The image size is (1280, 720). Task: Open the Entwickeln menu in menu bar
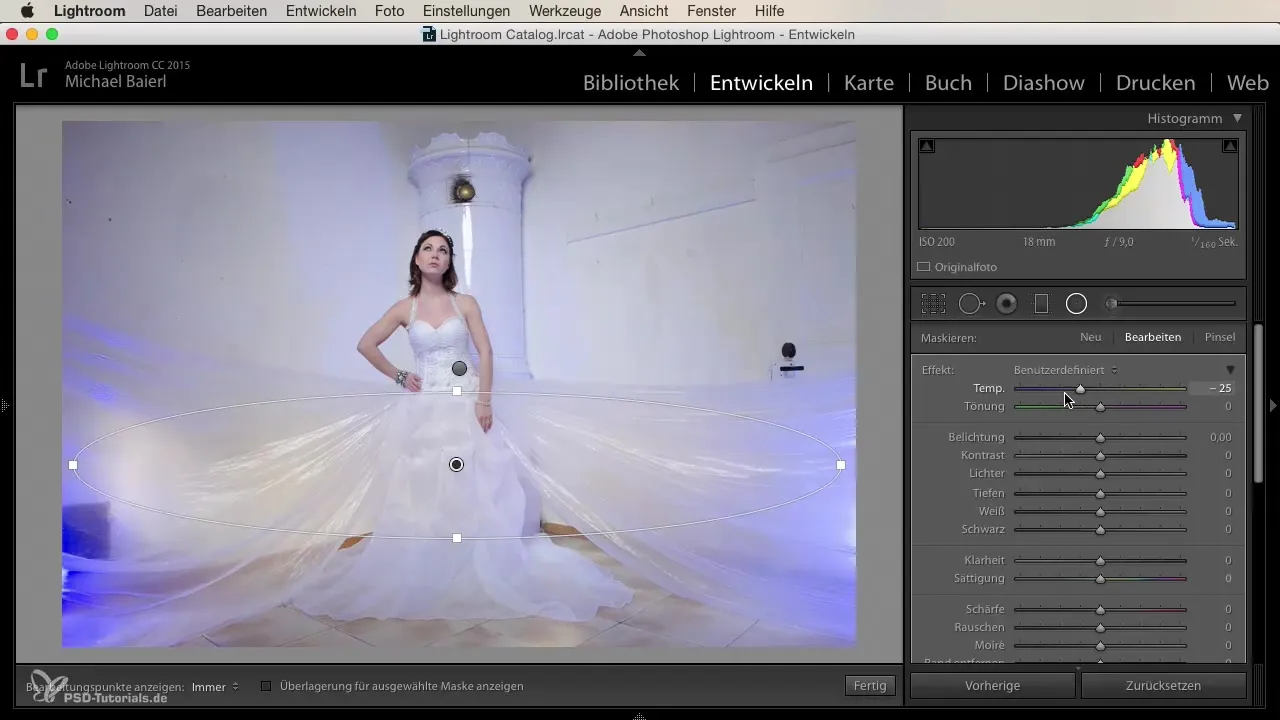click(321, 11)
